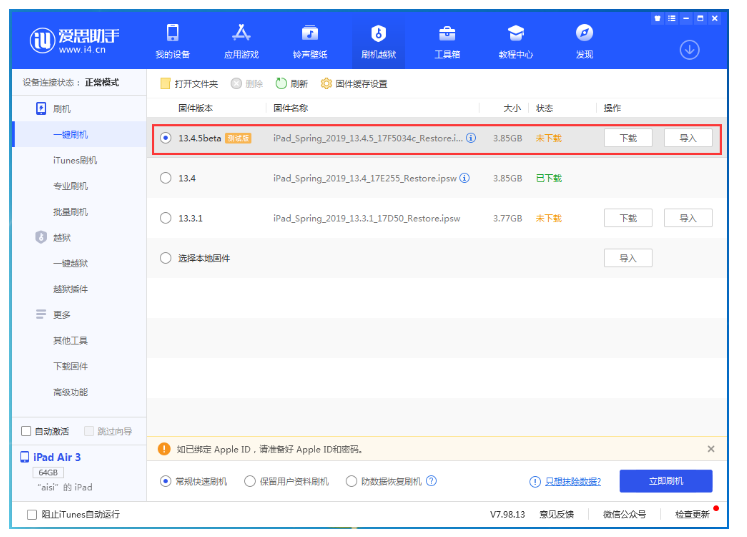Click the 固件名称 column header
The height and width of the screenshot is (537, 747).
291,108
